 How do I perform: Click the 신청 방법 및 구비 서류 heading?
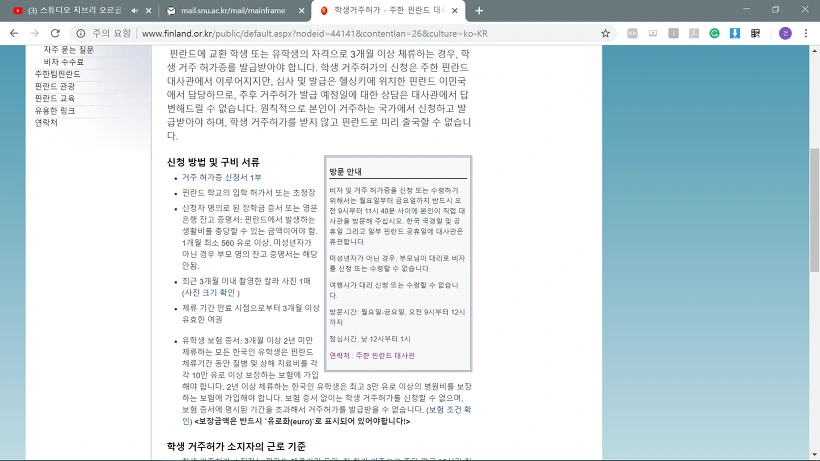[x=213, y=162]
